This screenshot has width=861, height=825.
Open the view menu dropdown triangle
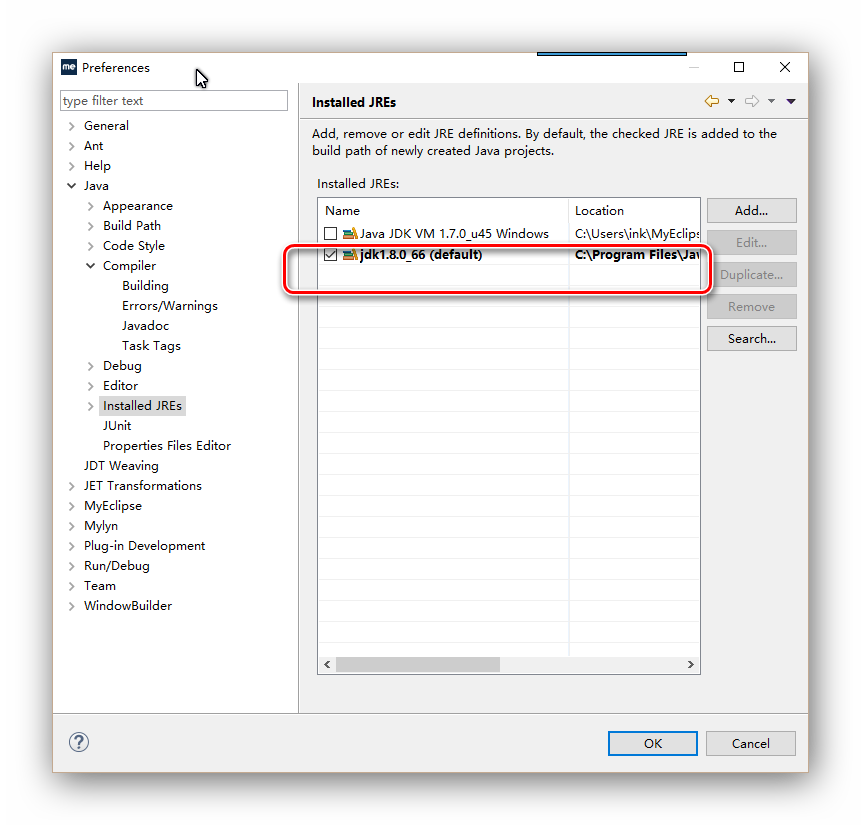pos(791,101)
